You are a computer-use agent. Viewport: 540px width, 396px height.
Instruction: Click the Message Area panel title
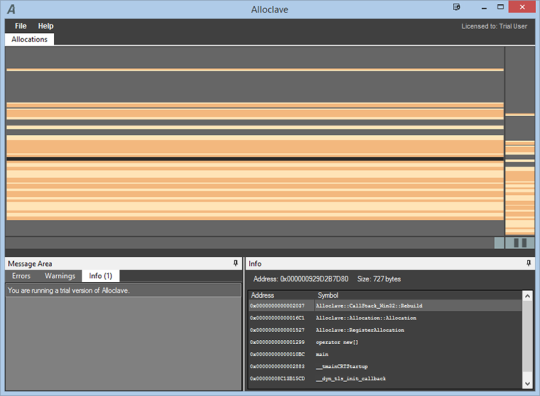pos(30,264)
